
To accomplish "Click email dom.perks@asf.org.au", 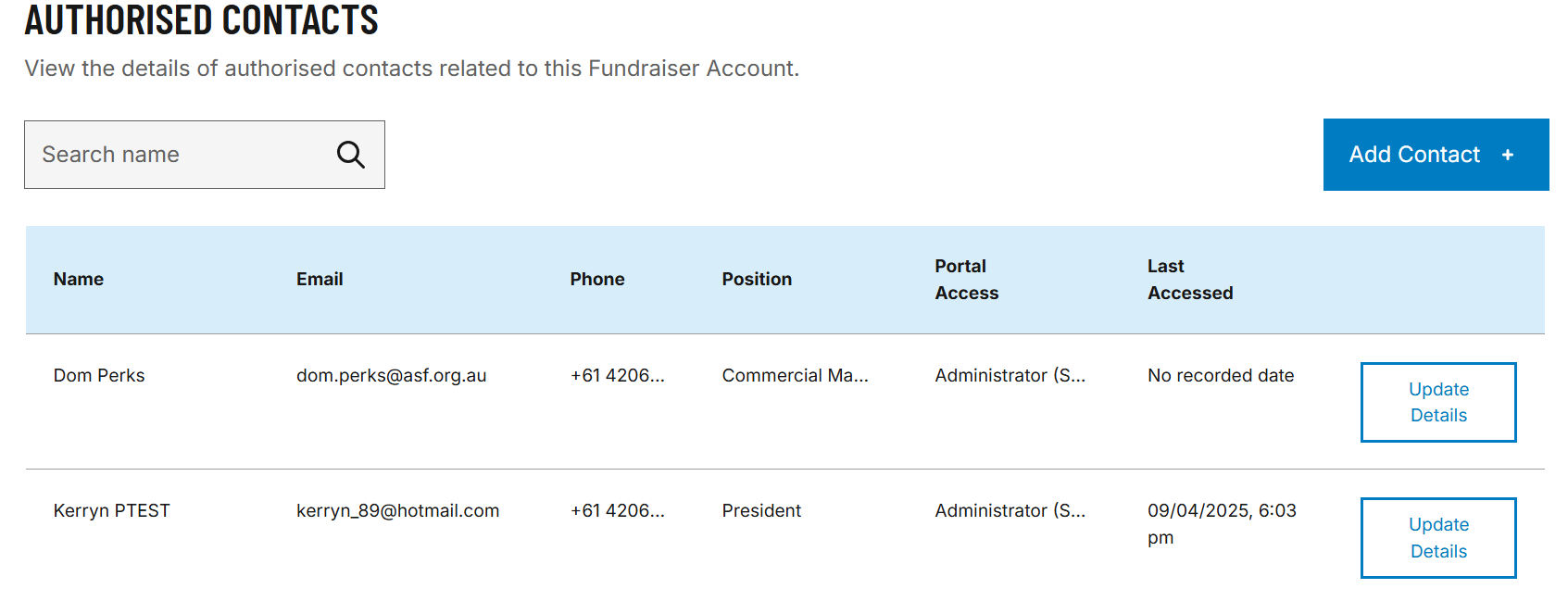I will pos(391,375).
